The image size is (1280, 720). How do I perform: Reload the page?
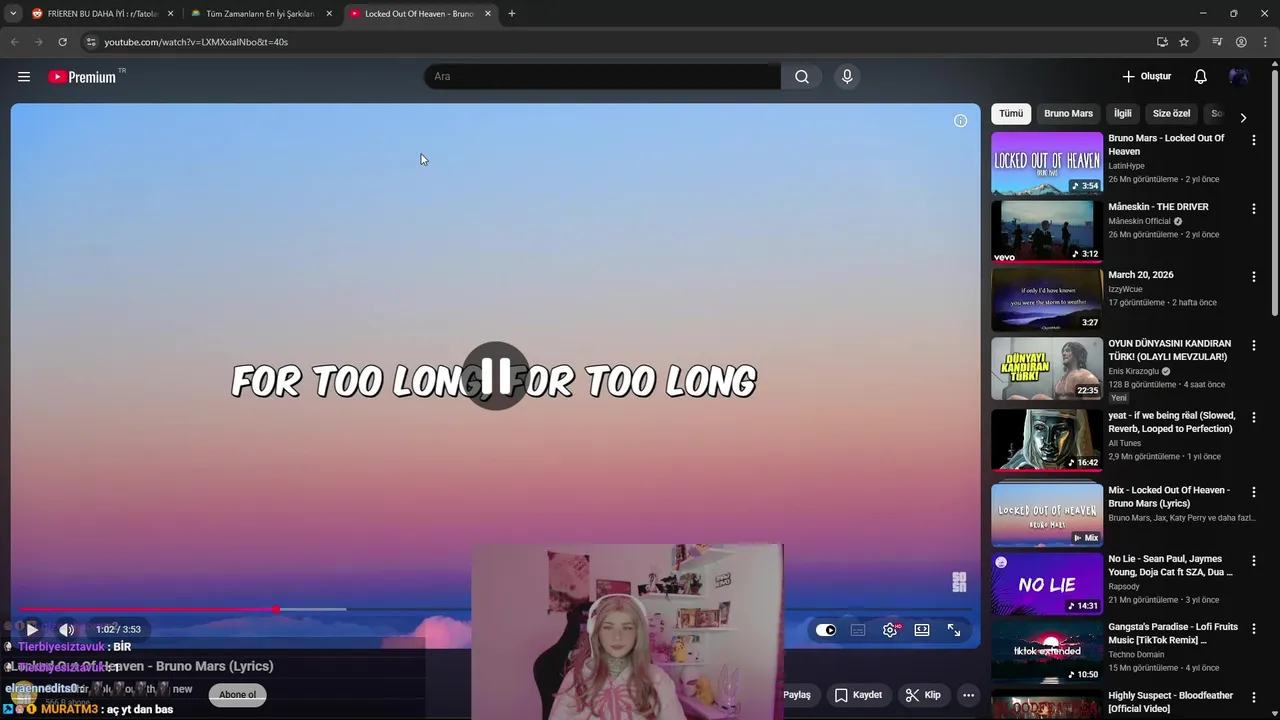[62, 42]
